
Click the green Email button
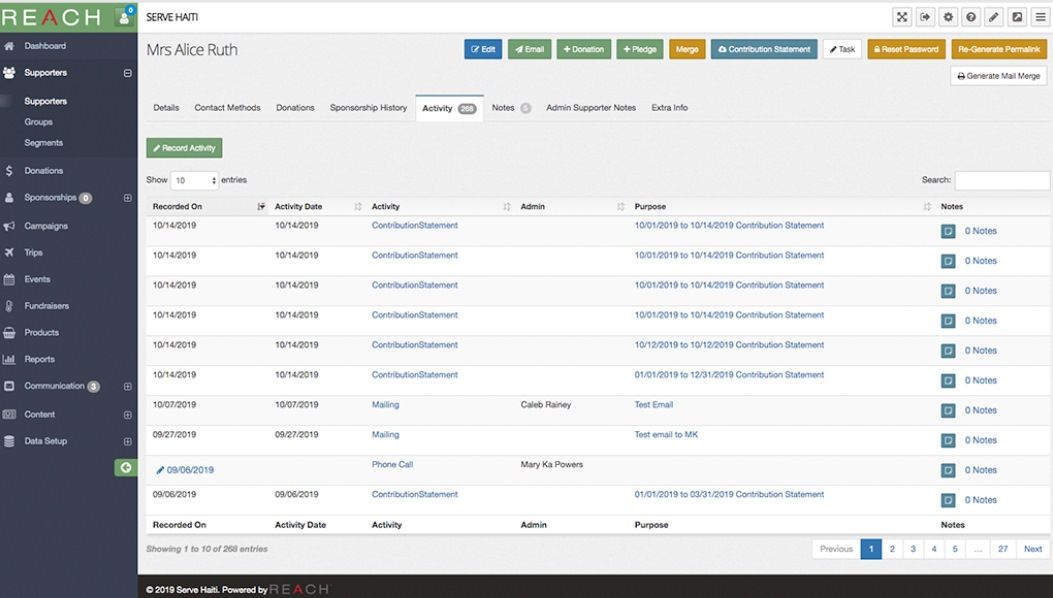[x=529, y=49]
